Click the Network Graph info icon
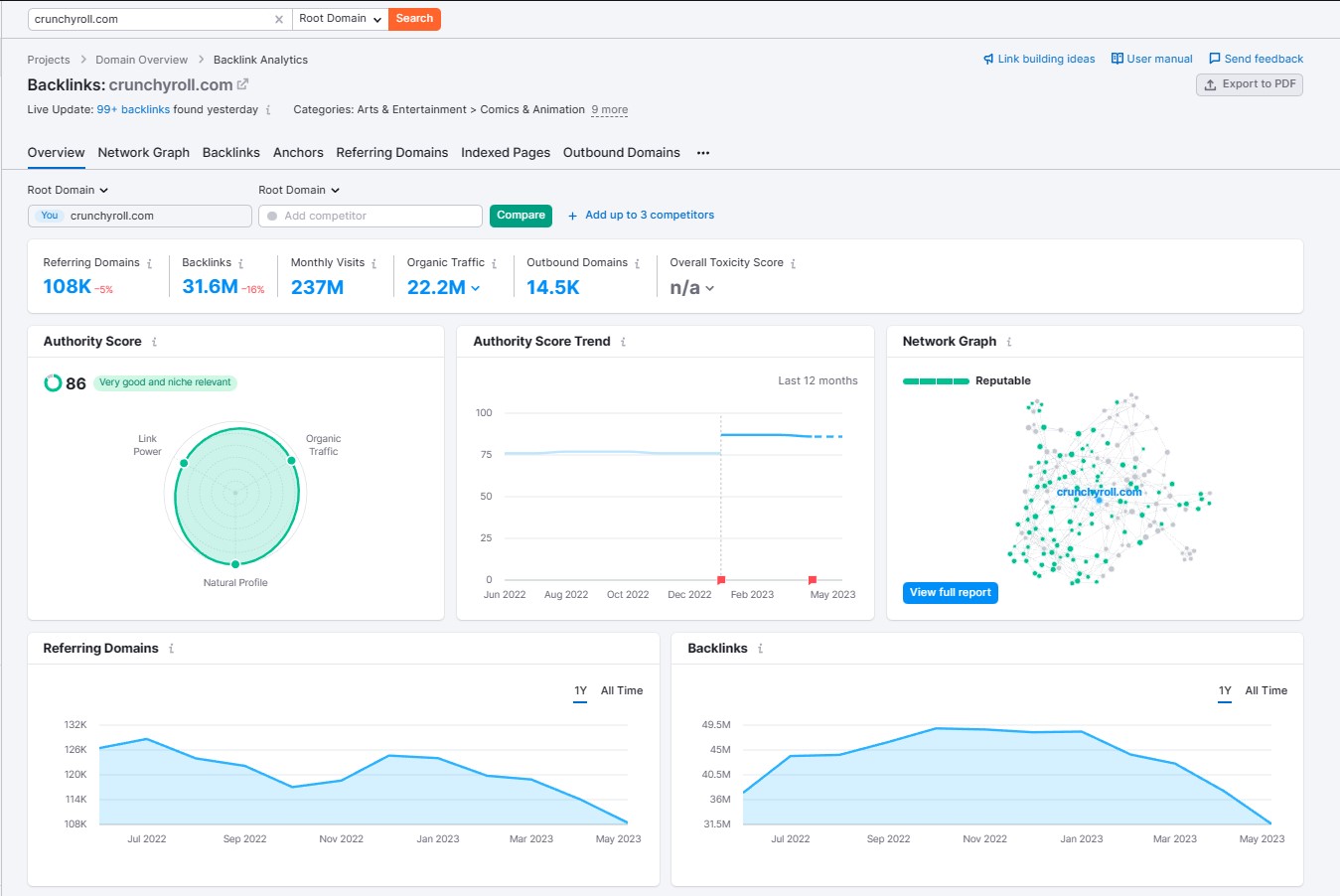1340x896 pixels. pyautogui.click(x=1009, y=342)
